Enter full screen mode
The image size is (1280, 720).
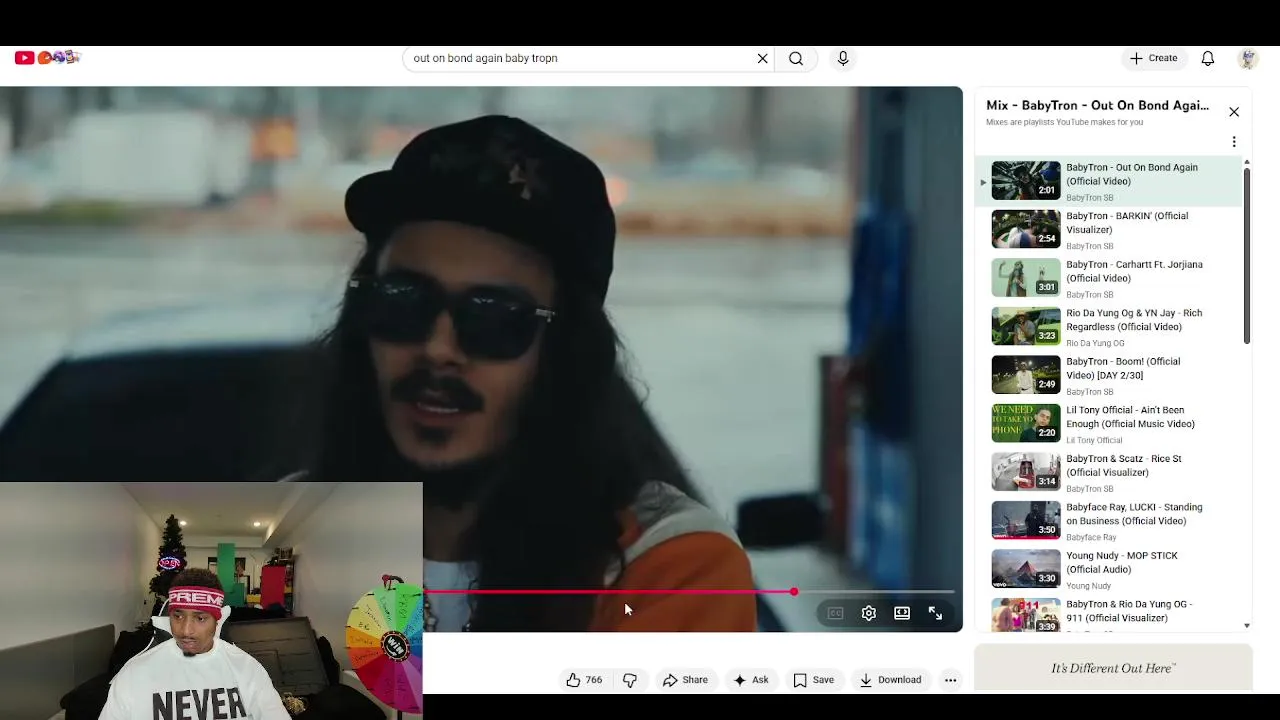click(935, 613)
